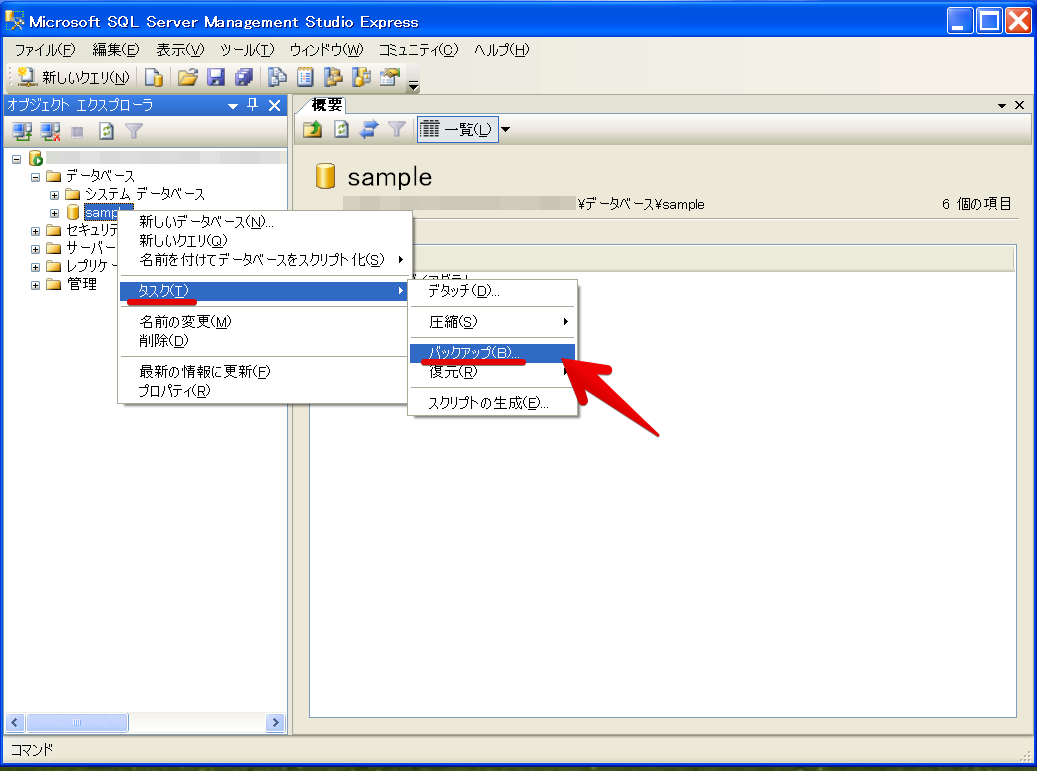The height and width of the screenshot is (771, 1037).
Task: Click the 一覧(L) list view button
Action: 457,129
